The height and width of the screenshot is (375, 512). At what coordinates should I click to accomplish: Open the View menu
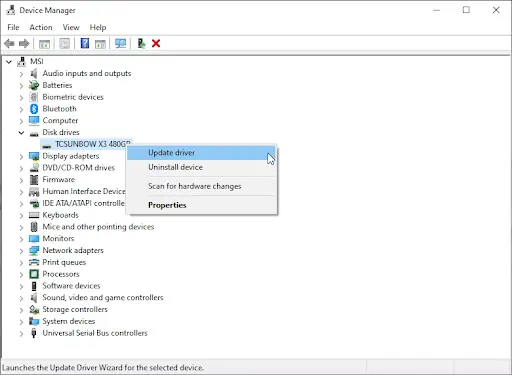point(71,27)
